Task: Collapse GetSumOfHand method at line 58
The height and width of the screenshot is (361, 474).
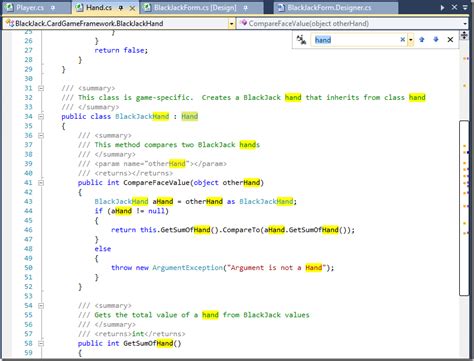Action: (41, 343)
